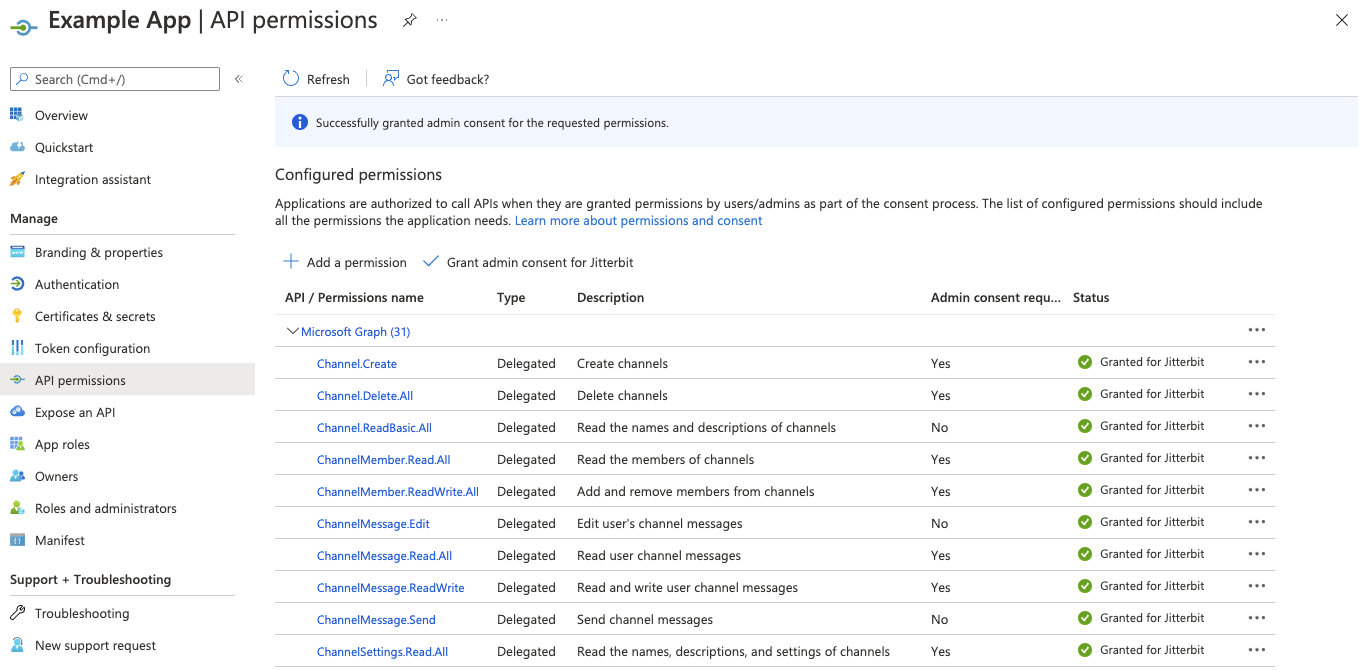Viewport: 1361px width, 670px height.
Task: Click inside the Search (Cmd+/) field
Action: point(114,78)
